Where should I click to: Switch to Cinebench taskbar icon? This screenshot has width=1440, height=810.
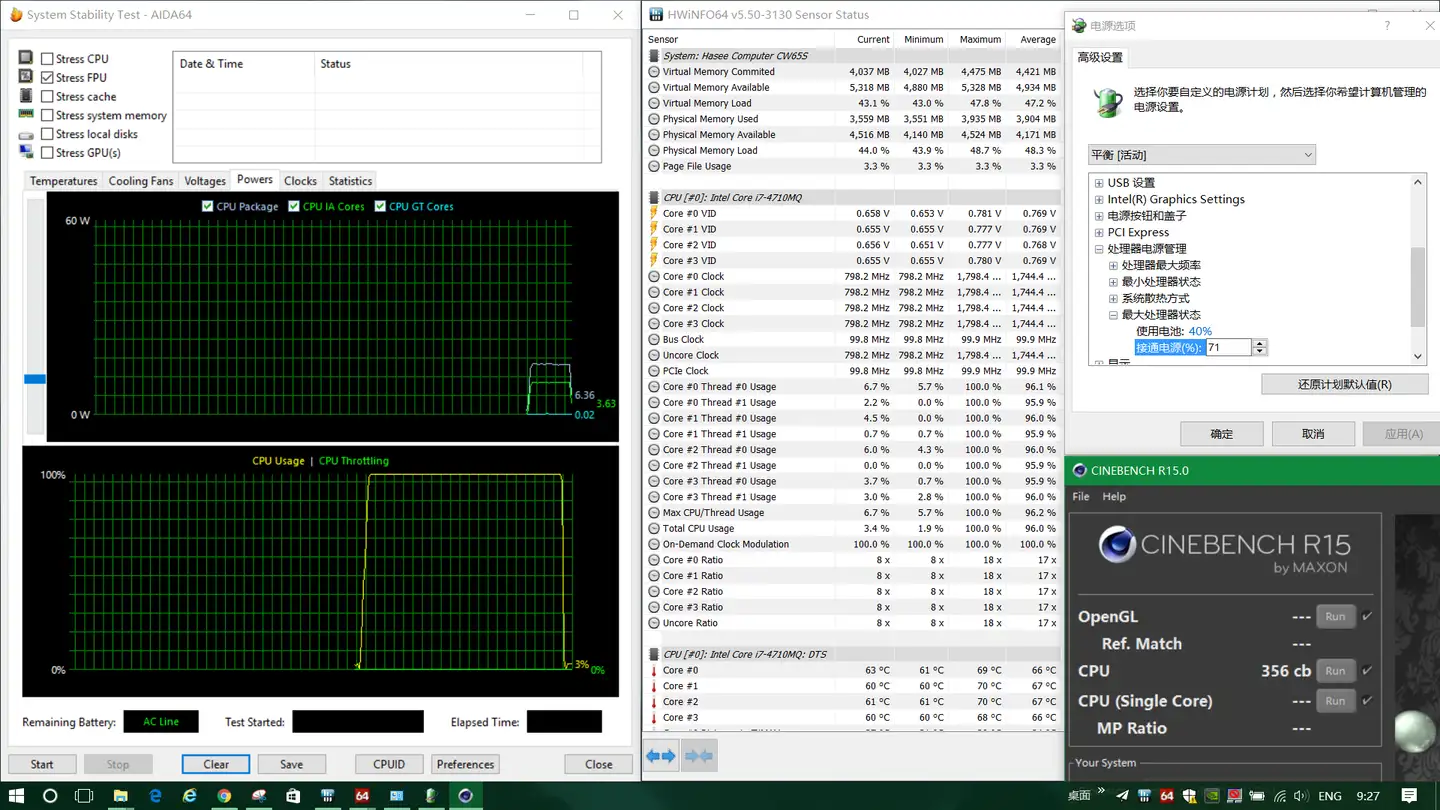click(465, 796)
